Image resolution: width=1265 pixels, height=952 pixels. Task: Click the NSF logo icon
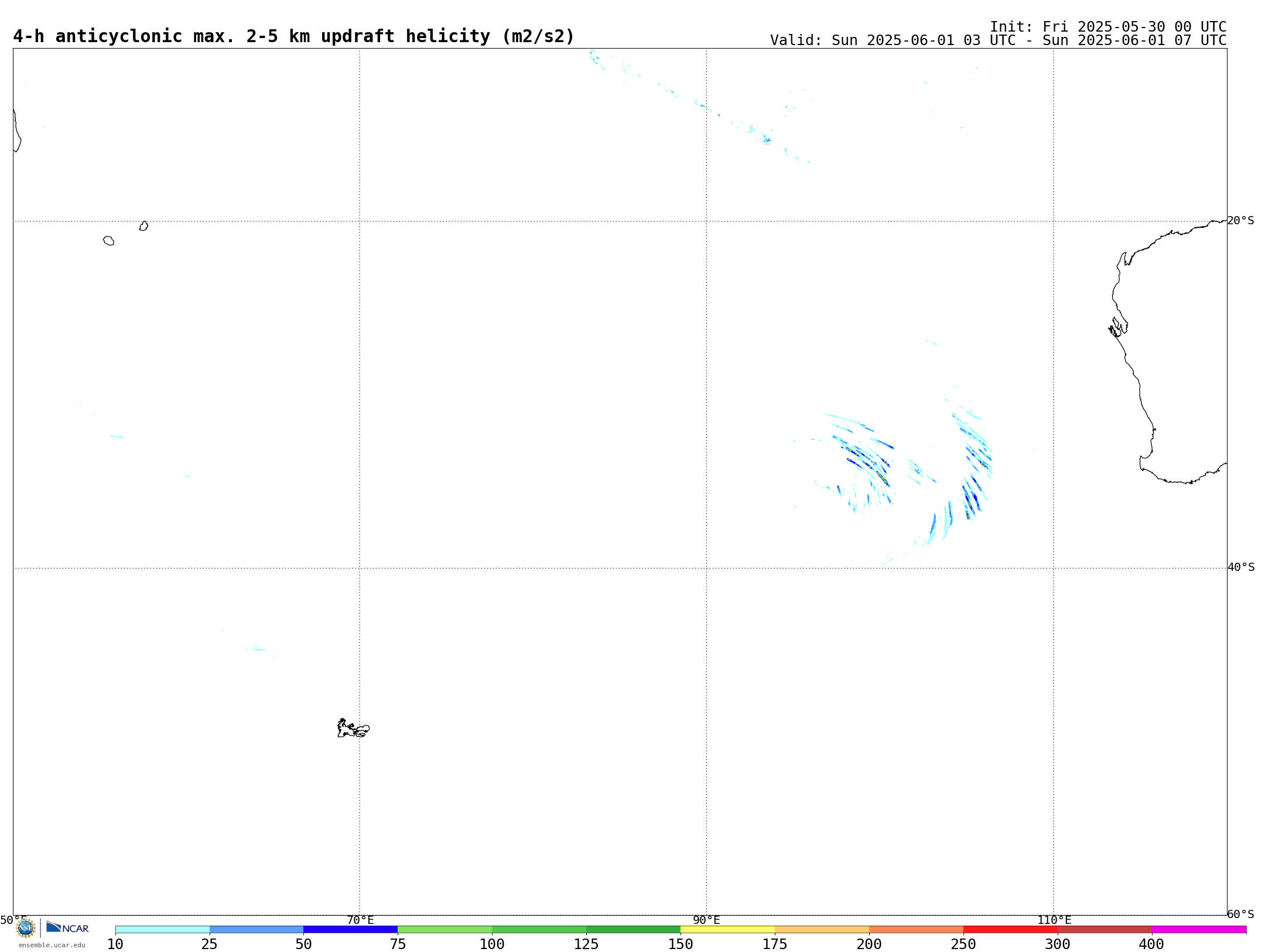click(x=25, y=928)
